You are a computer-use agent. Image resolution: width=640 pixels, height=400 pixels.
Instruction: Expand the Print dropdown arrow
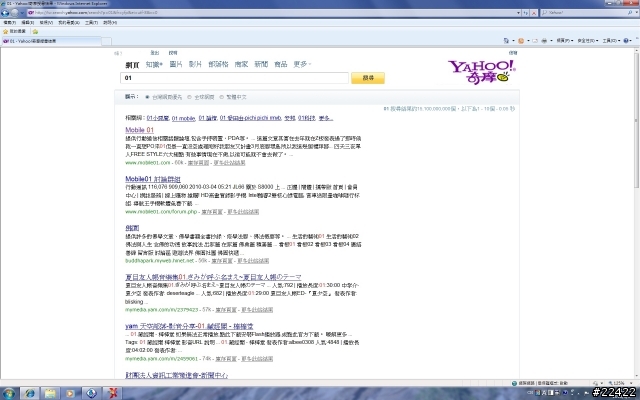click(x=551, y=41)
